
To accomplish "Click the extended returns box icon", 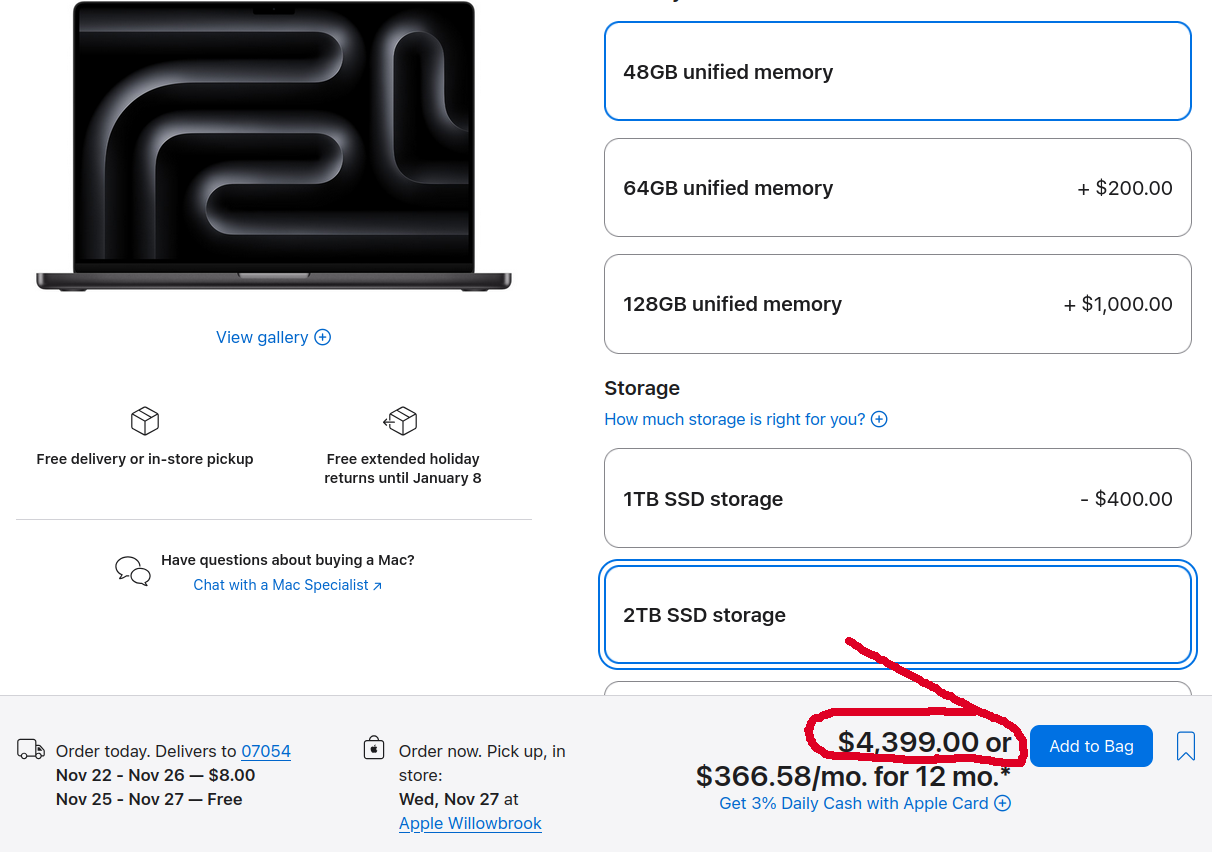I will pos(401,421).
